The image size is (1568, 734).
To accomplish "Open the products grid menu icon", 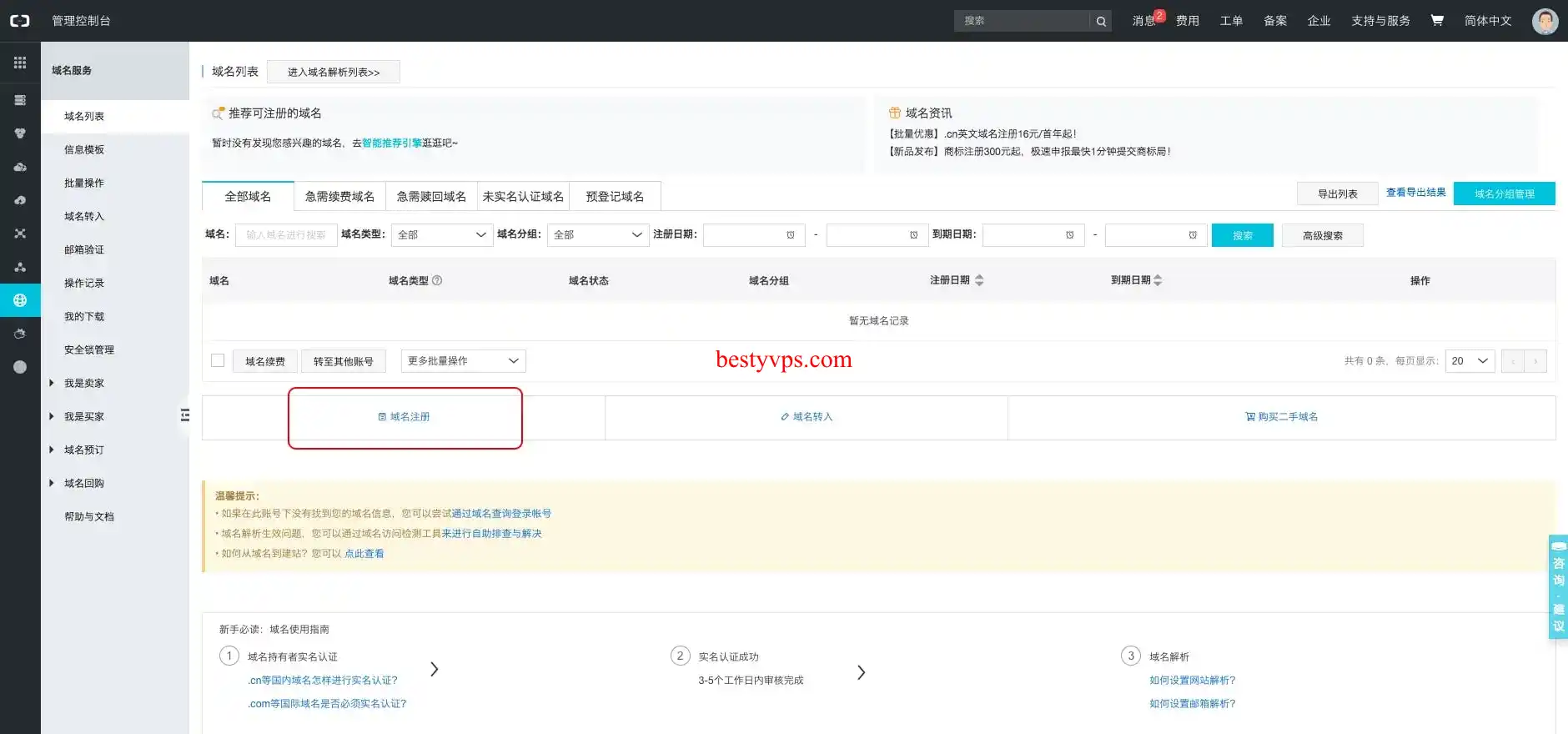I will click(20, 63).
